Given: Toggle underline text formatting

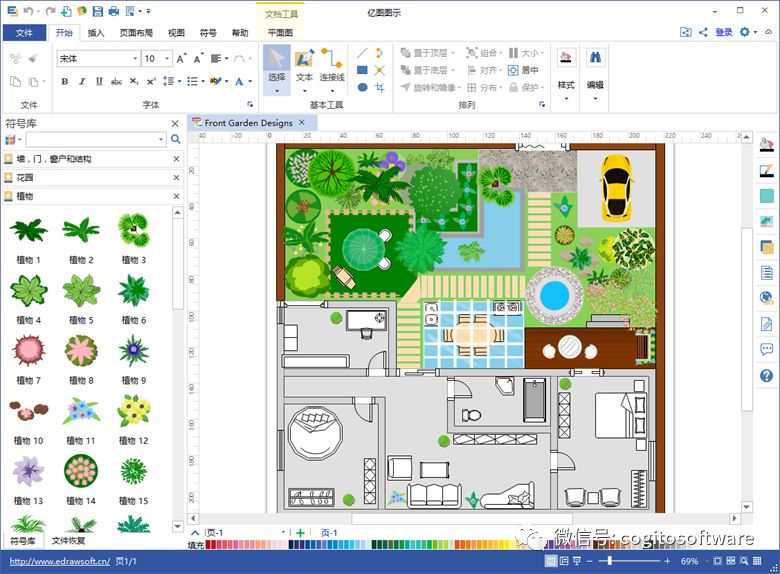Looking at the screenshot, I should [99, 82].
